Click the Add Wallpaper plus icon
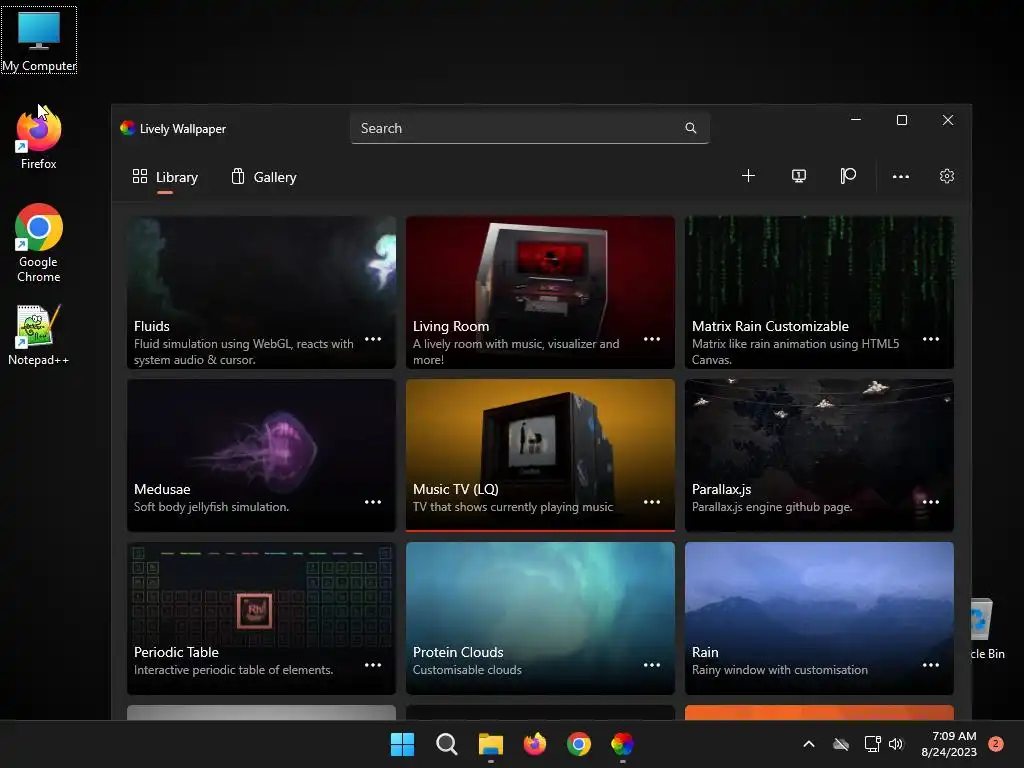1024x768 pixels. (x=748, y=176)
